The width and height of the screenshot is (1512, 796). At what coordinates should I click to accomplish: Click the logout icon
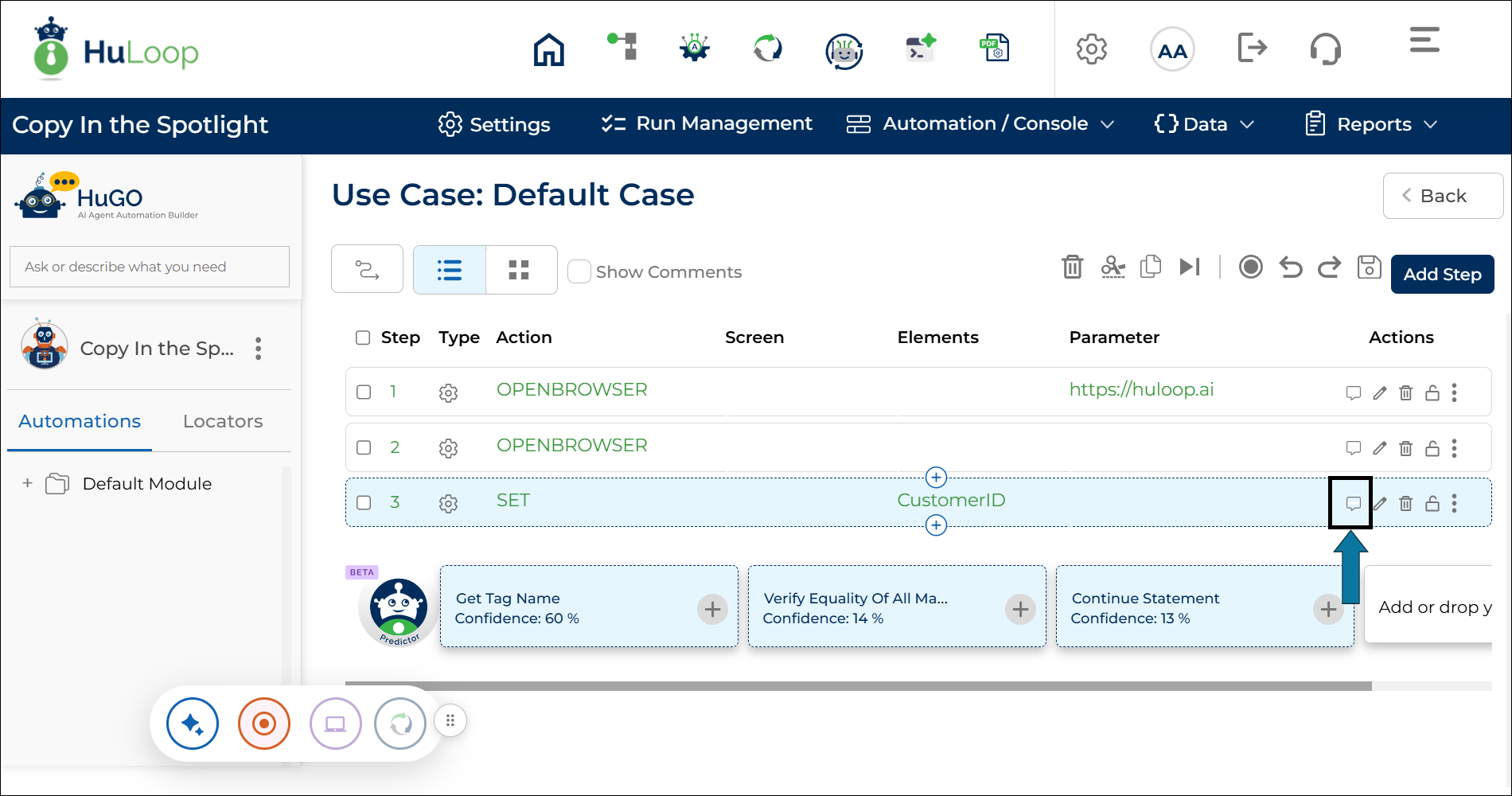point(1252,48)
